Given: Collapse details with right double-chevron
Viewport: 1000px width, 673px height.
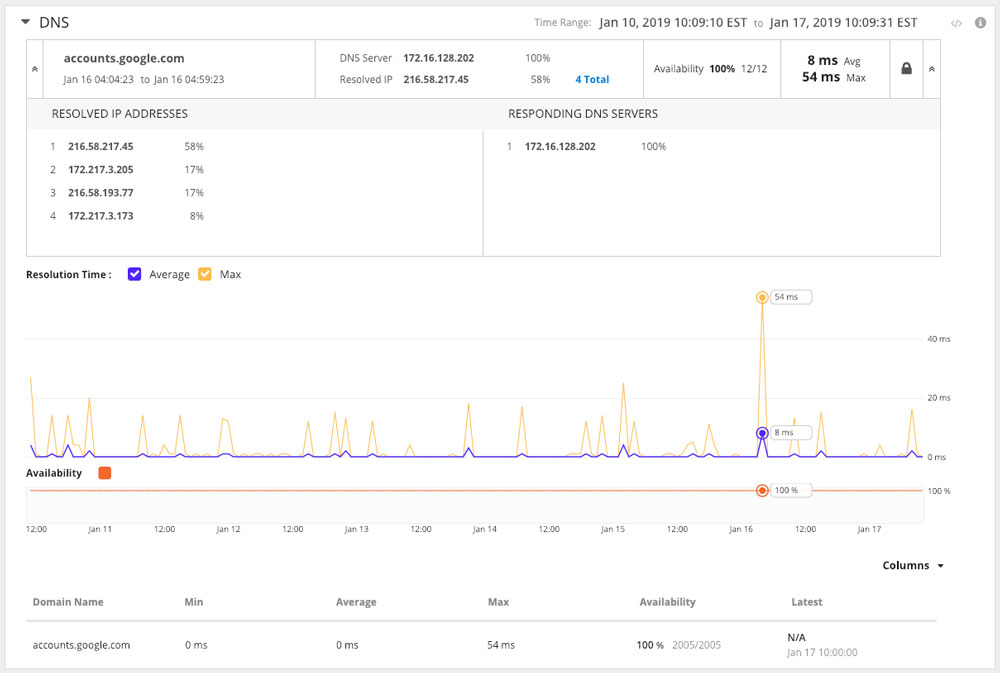Looking at the screenshot, I should (x=932, y=69).
